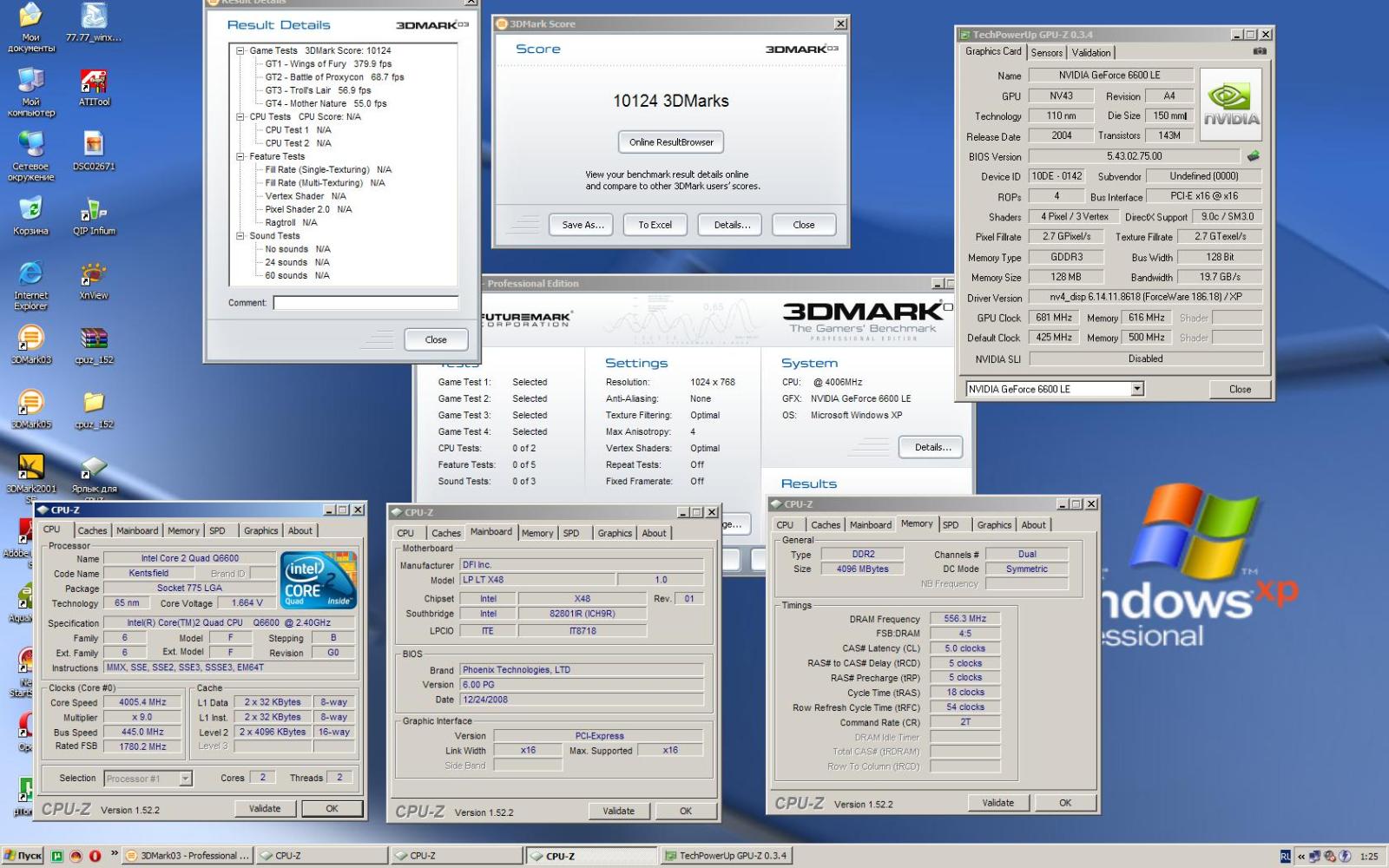
Task: Click Details button under System section
Action: [x=932, y=447]
